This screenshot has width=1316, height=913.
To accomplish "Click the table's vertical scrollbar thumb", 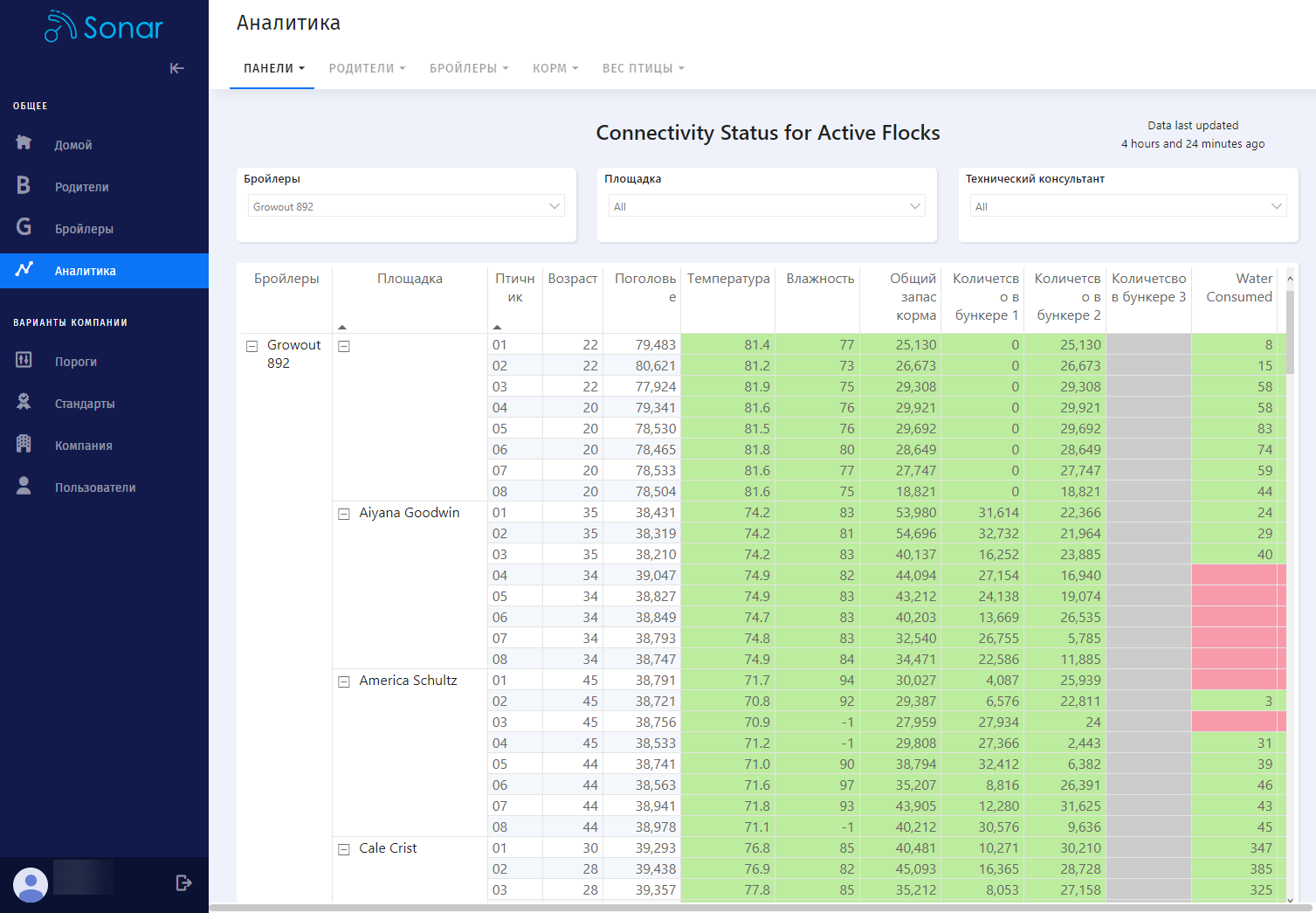I will 1290,332.
